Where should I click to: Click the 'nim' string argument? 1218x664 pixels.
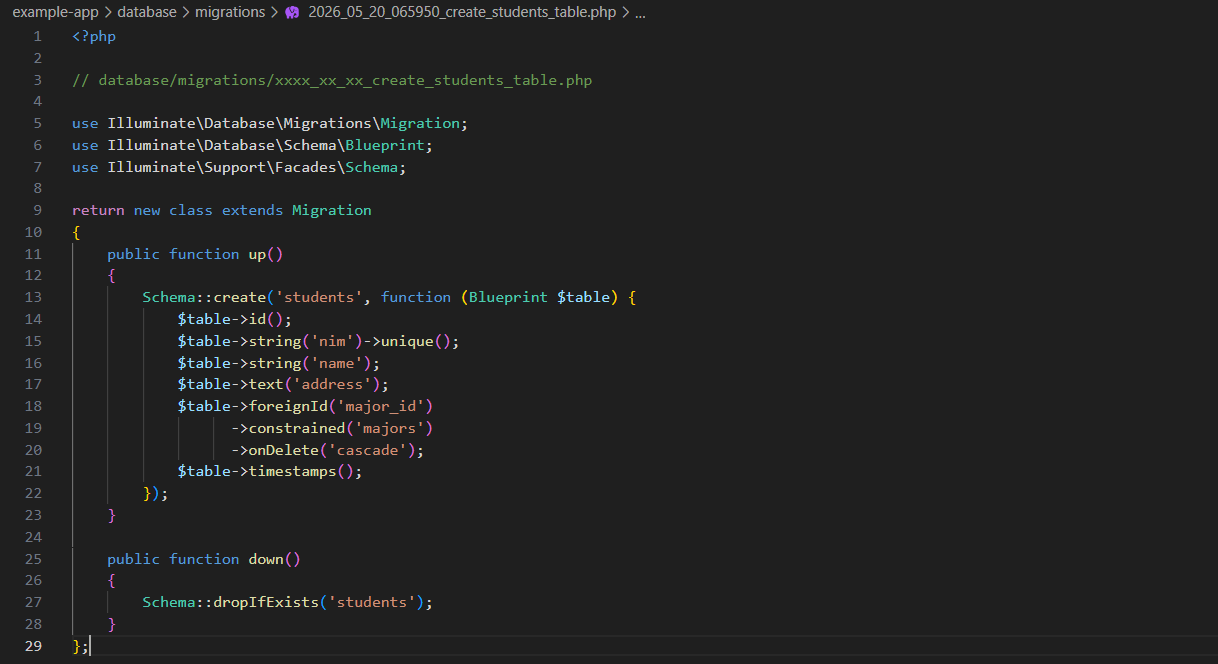(332, 341)
